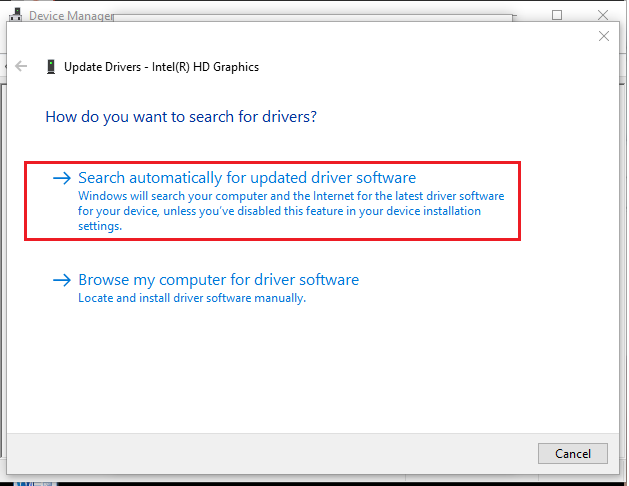The height and width of the screenshot is (486, 629).
Task: Click the arrow beside Search automatically
Action: [62, 178]
